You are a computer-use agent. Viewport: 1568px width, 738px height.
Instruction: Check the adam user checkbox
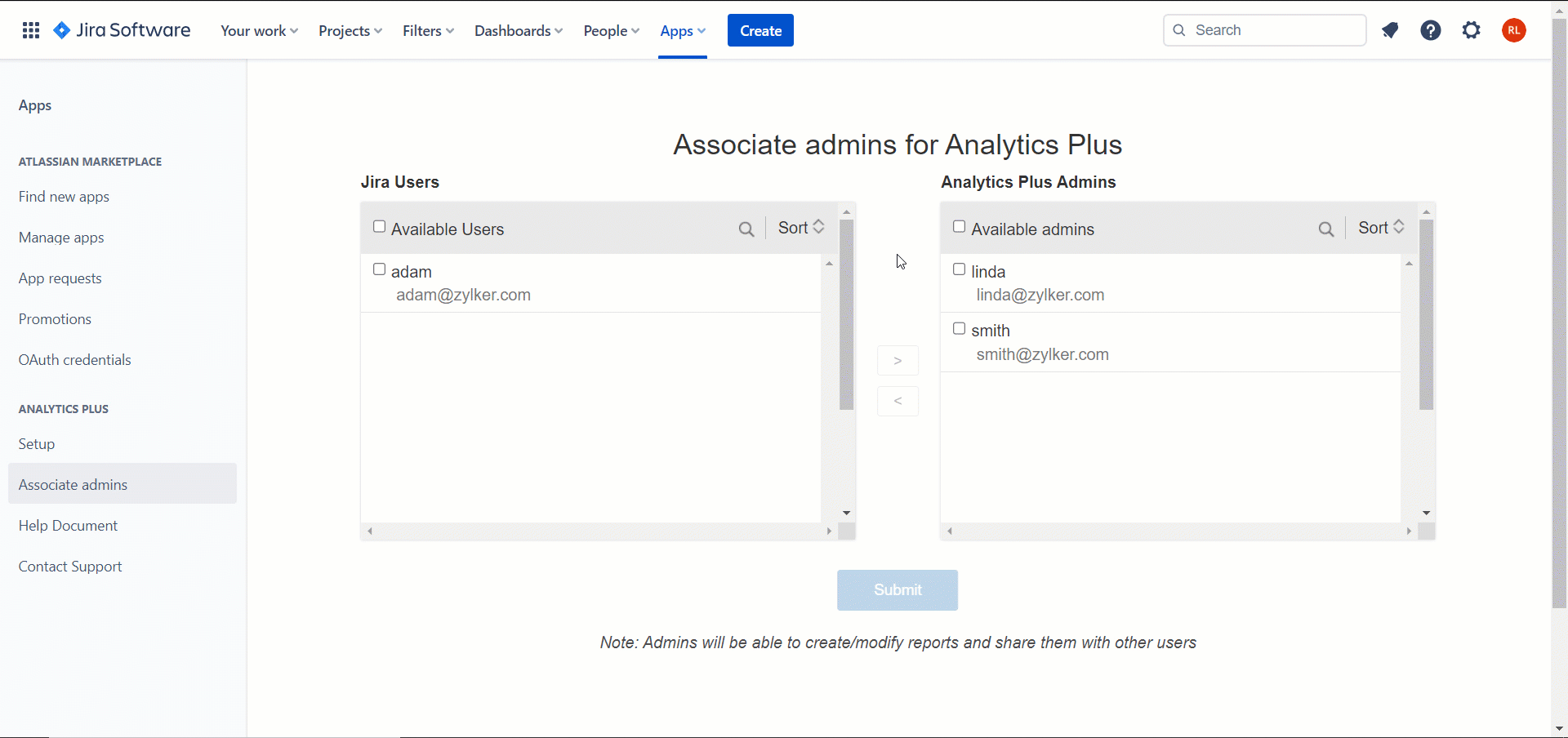pos(379,269)
